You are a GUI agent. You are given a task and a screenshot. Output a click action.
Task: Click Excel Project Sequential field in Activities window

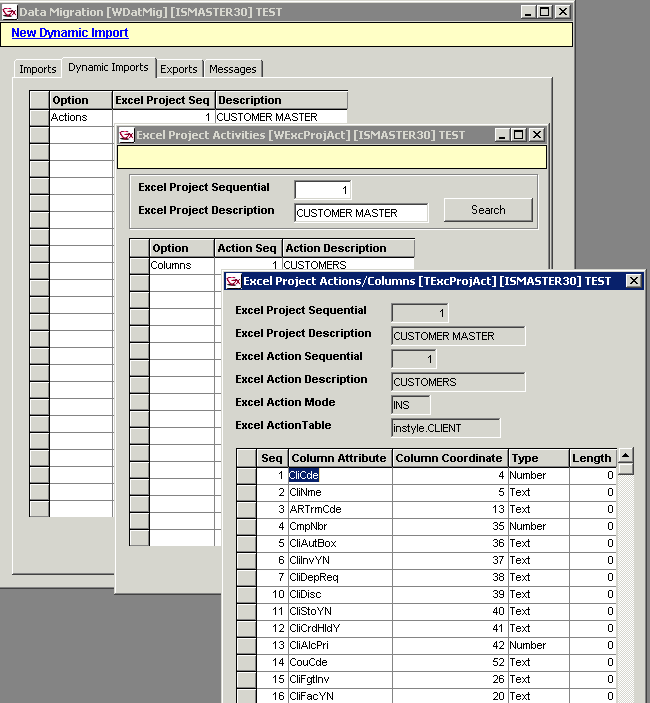[x=323, y=190]
